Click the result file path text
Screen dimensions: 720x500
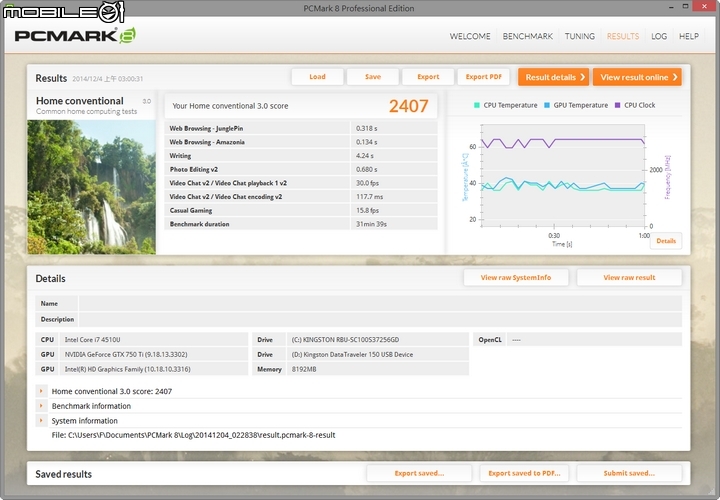point(193,435)
